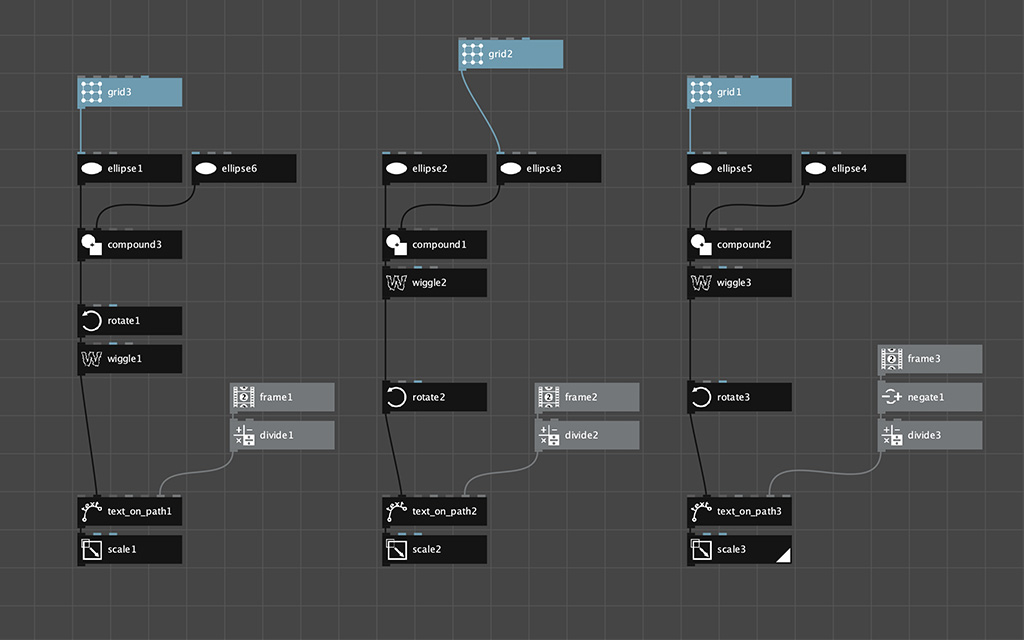Select the compound1 node label
Image resolution: width=1024 pixels, height=640 pixels.
pyautogui.click(x=439, y=245)
